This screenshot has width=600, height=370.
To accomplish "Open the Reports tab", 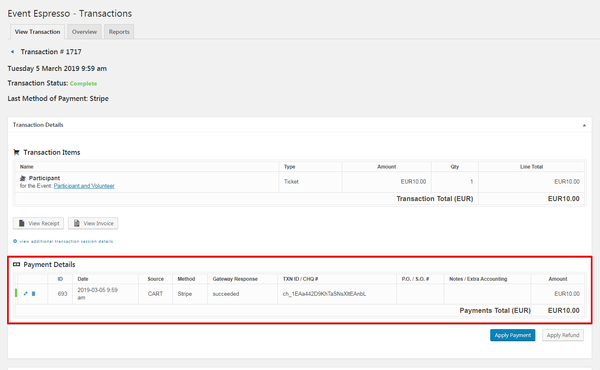I will pos(119,32).
